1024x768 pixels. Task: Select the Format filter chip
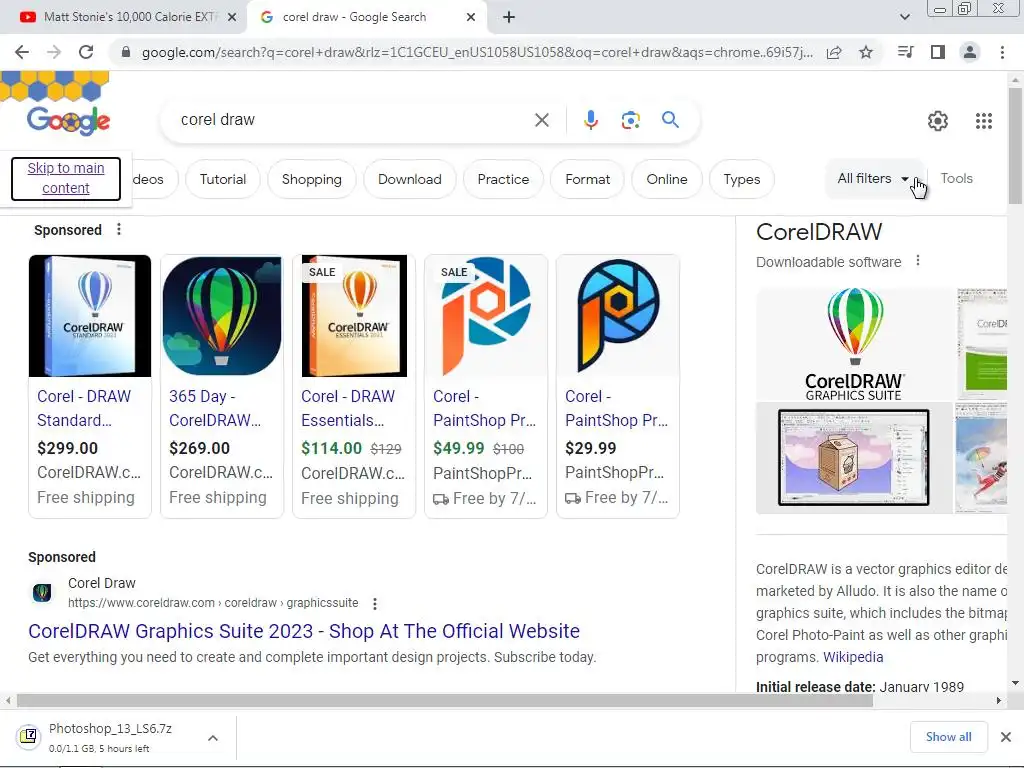point(587,179)
